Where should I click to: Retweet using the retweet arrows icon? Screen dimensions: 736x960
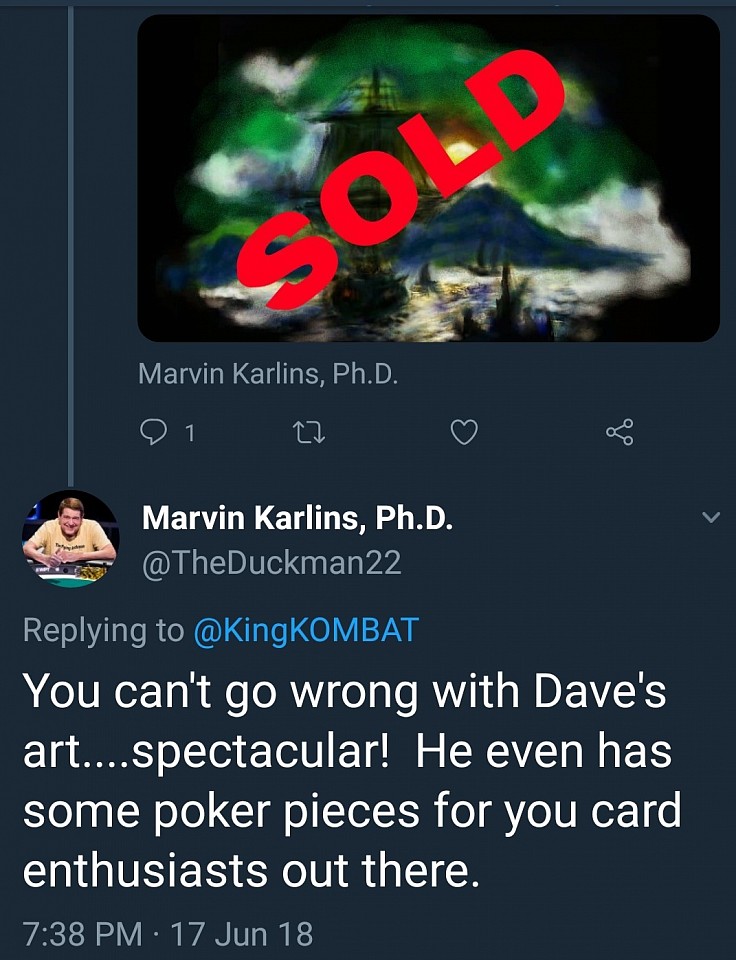coord(309,433)
